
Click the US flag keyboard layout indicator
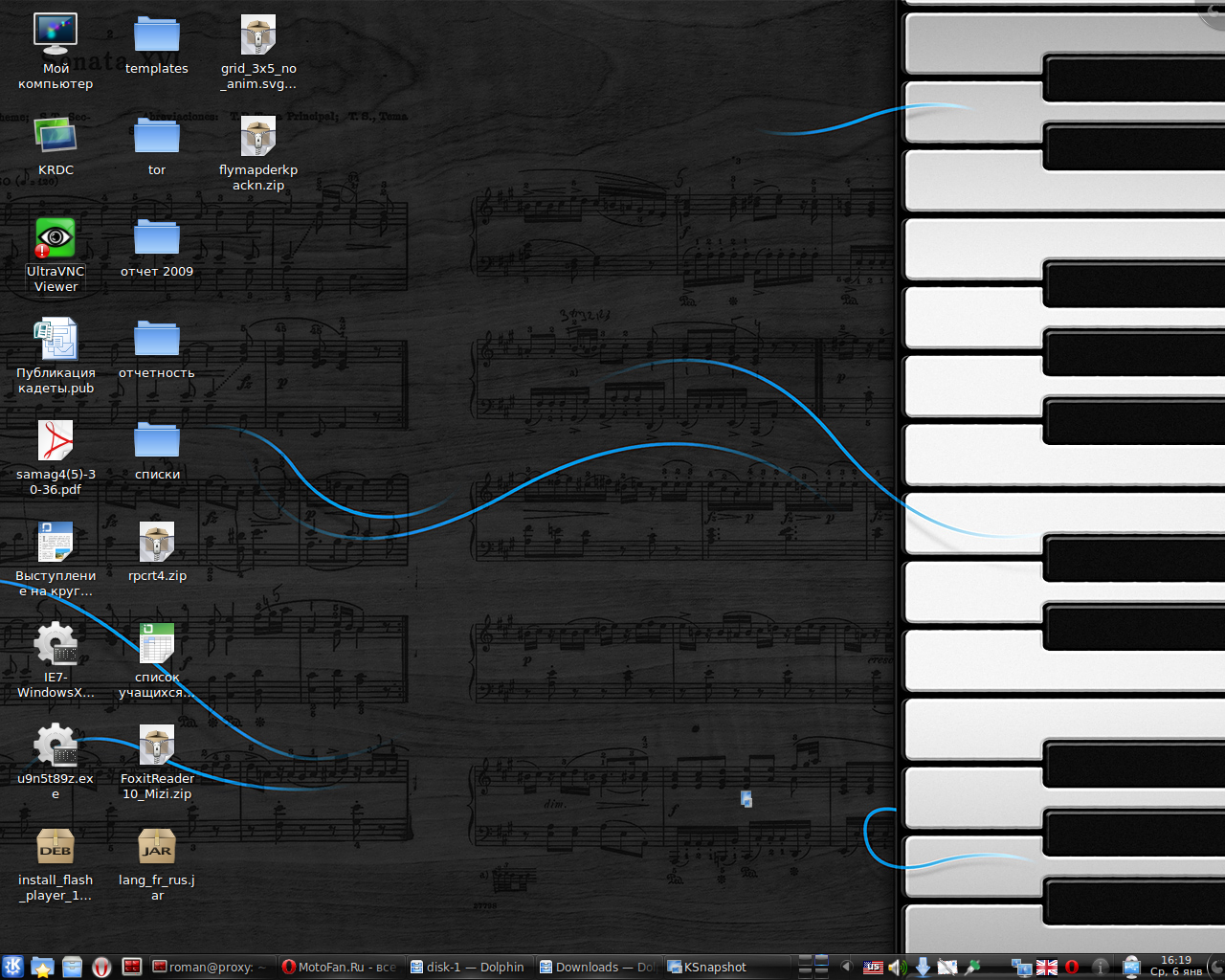[873, 968]
